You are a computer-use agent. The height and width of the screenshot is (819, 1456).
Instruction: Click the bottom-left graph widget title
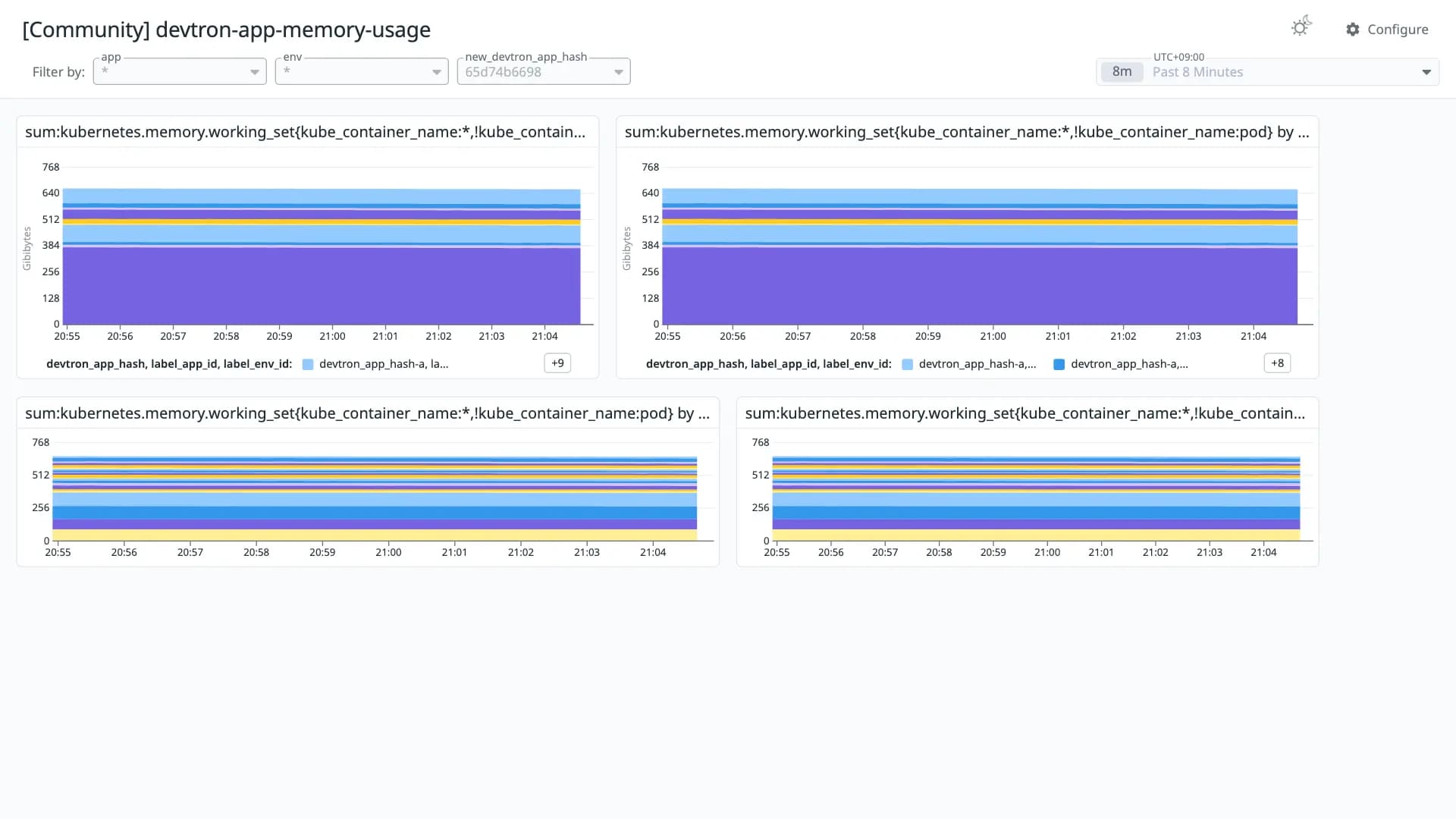[x=367, y=413]
